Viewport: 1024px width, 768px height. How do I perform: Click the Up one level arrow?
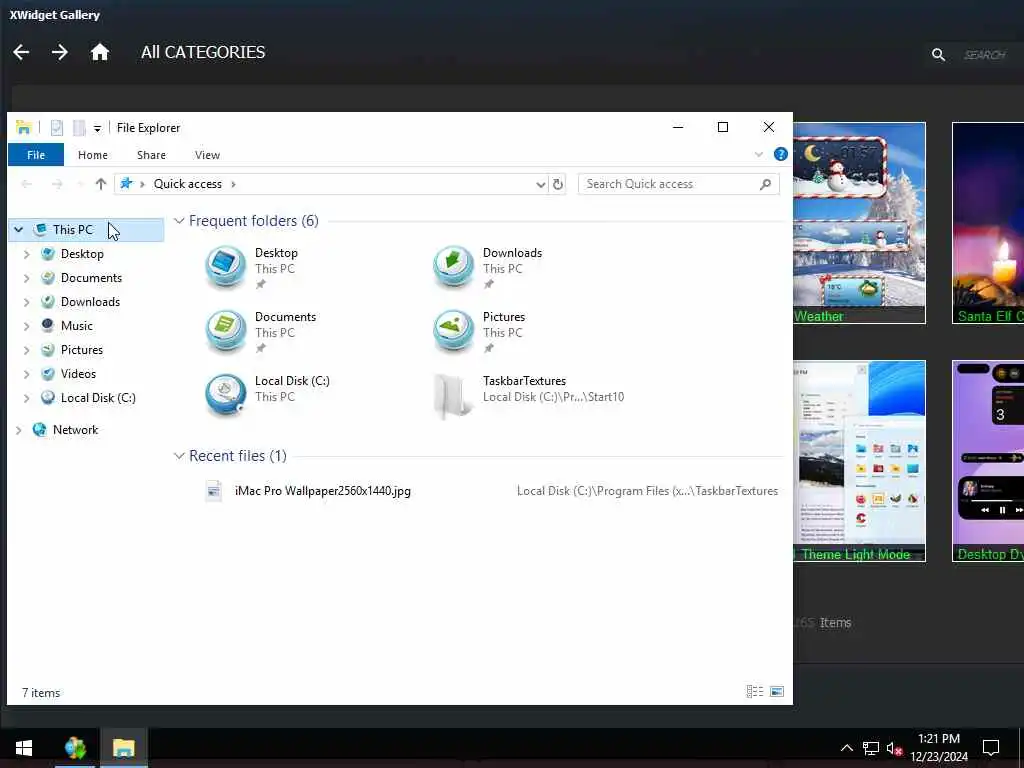pos(101,184)
